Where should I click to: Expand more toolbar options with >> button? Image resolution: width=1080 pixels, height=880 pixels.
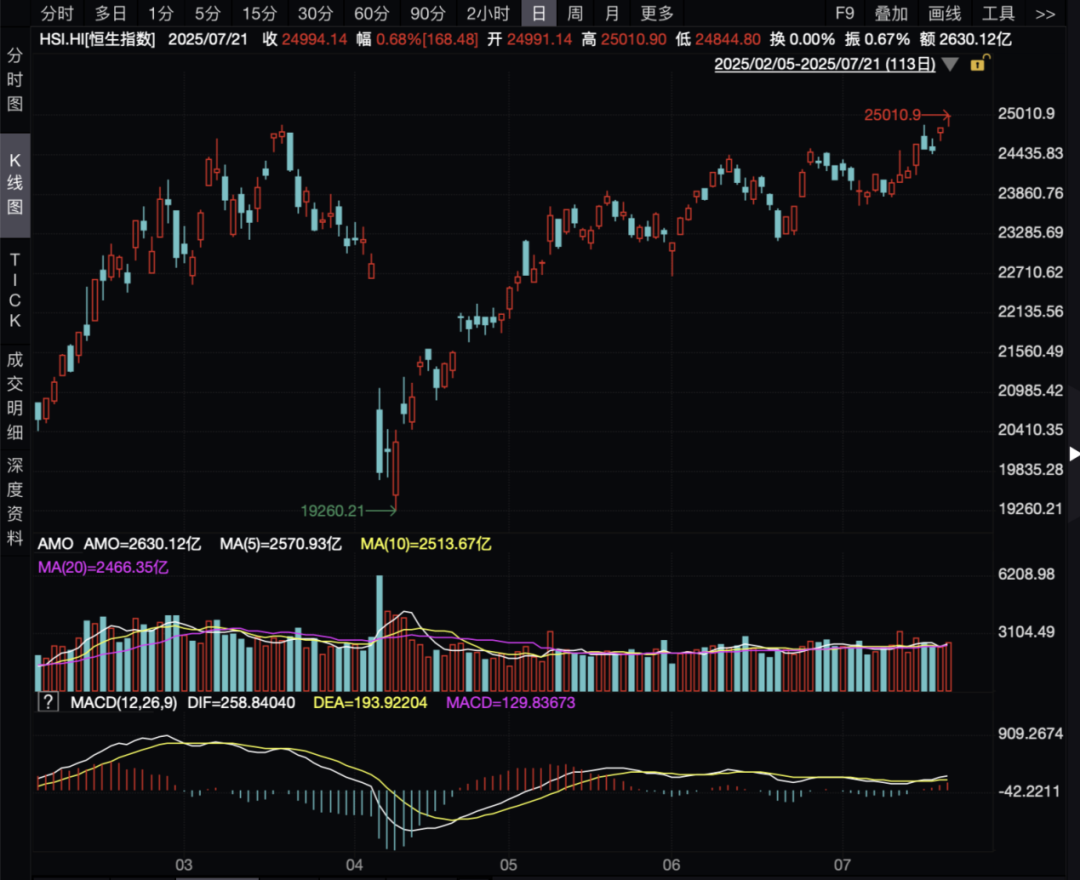tap(1044, 14)
